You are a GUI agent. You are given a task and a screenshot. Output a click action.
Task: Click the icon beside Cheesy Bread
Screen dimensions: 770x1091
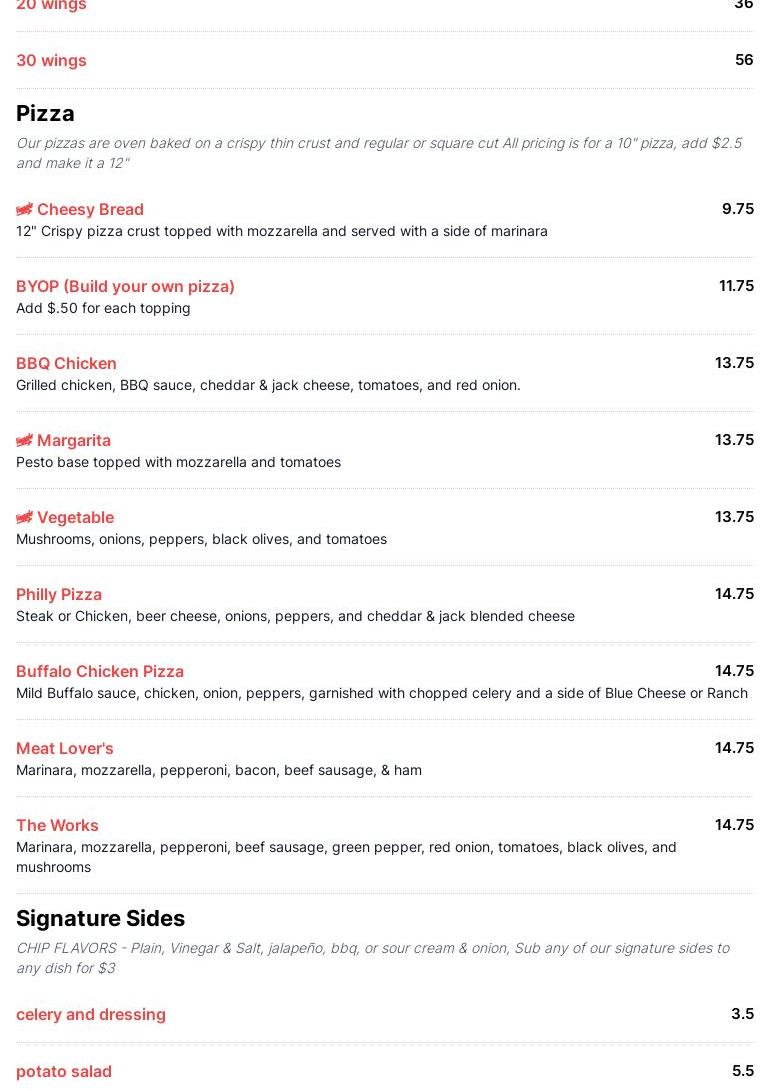point(25,210)
